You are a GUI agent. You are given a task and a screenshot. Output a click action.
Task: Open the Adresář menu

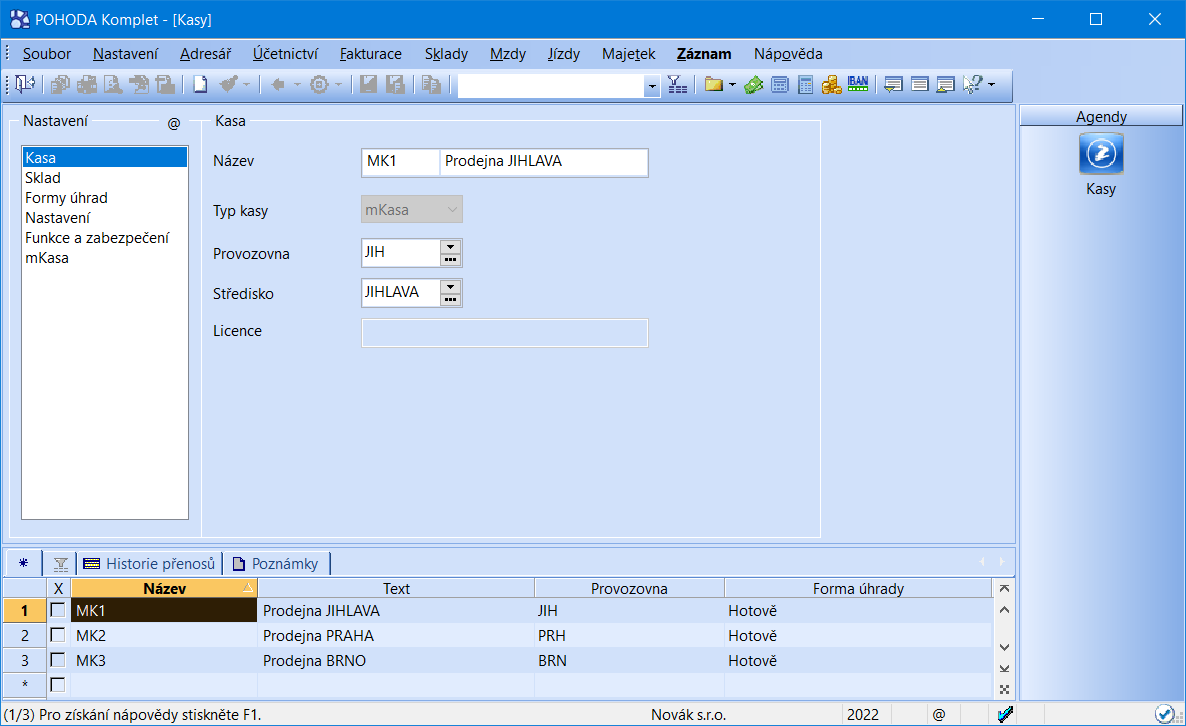[206, 54]
